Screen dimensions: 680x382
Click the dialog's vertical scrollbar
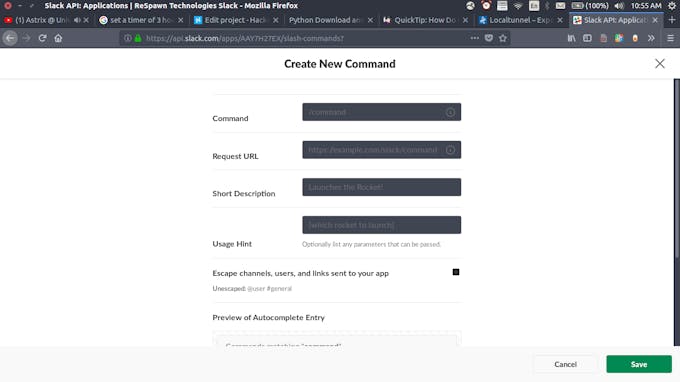[x=677, y=212]
